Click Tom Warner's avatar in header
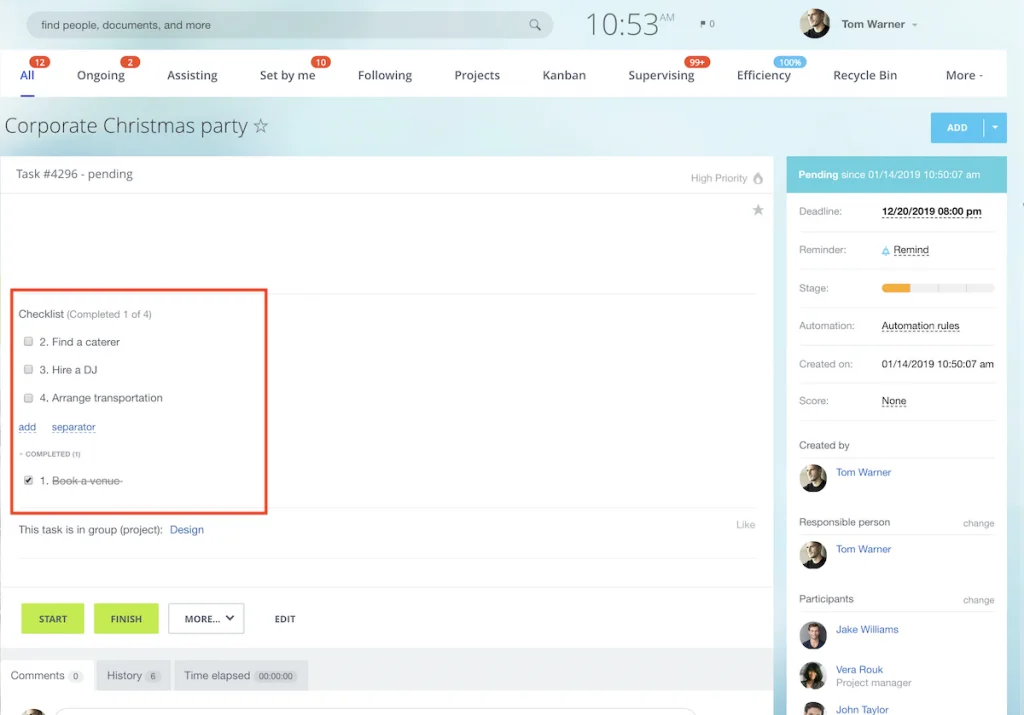Screen dimensions: 1024x715 tap(815, 24)
